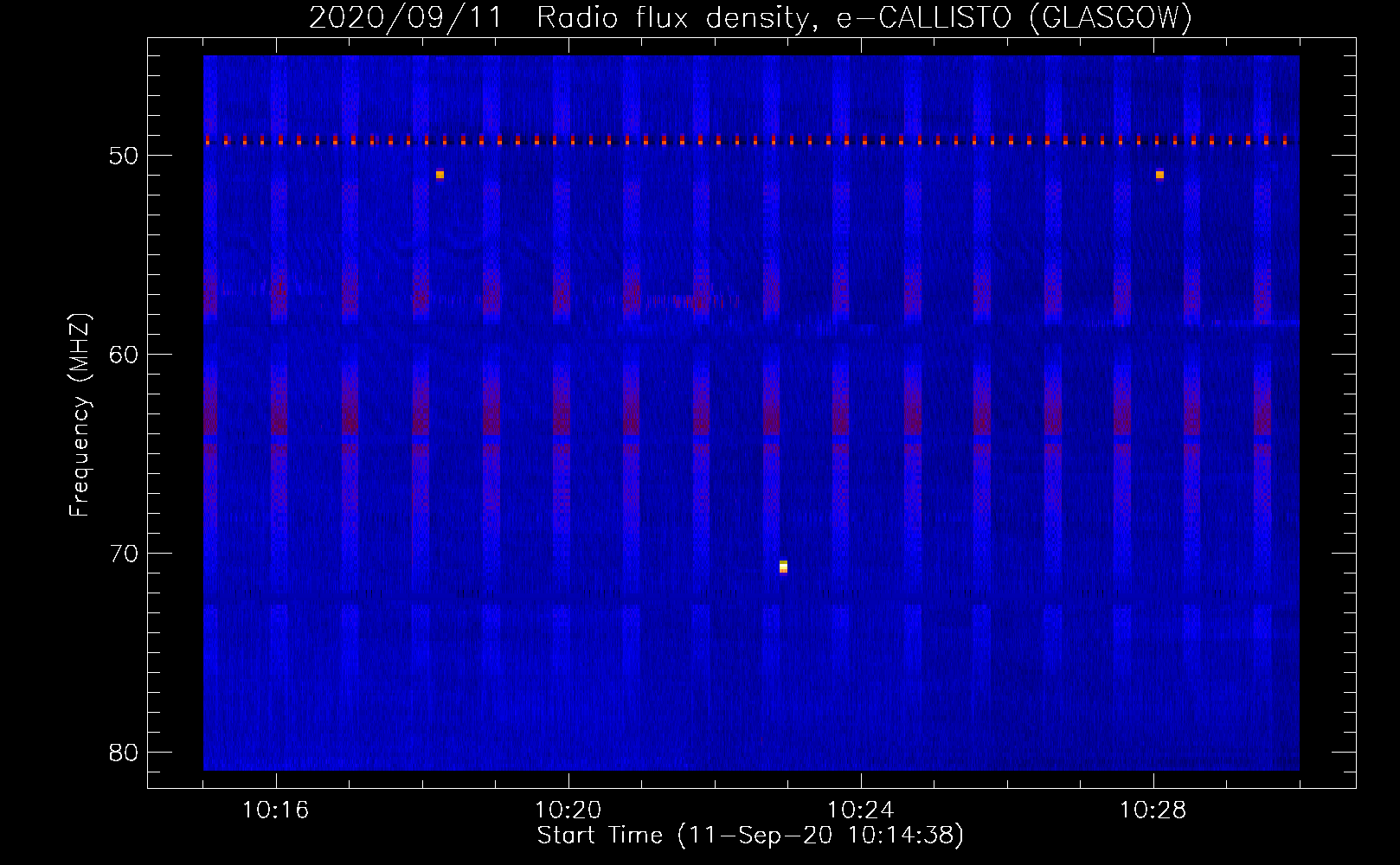Click the orange spot at 51 MHz near 10:18

(440, 175)
